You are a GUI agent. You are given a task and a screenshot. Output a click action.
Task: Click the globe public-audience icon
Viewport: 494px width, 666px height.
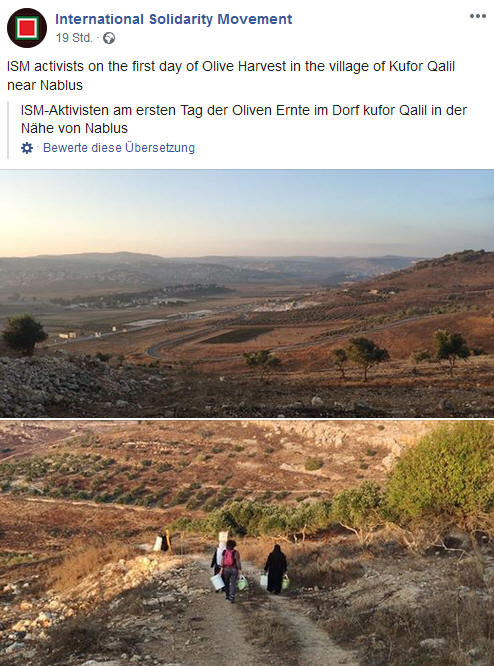109,38
